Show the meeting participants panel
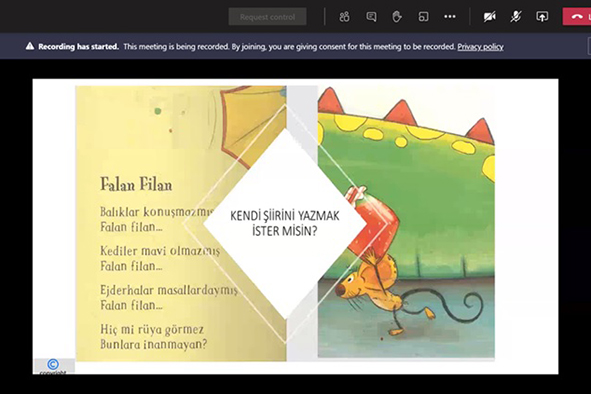 pyautogui.click(x=344, y=17)
